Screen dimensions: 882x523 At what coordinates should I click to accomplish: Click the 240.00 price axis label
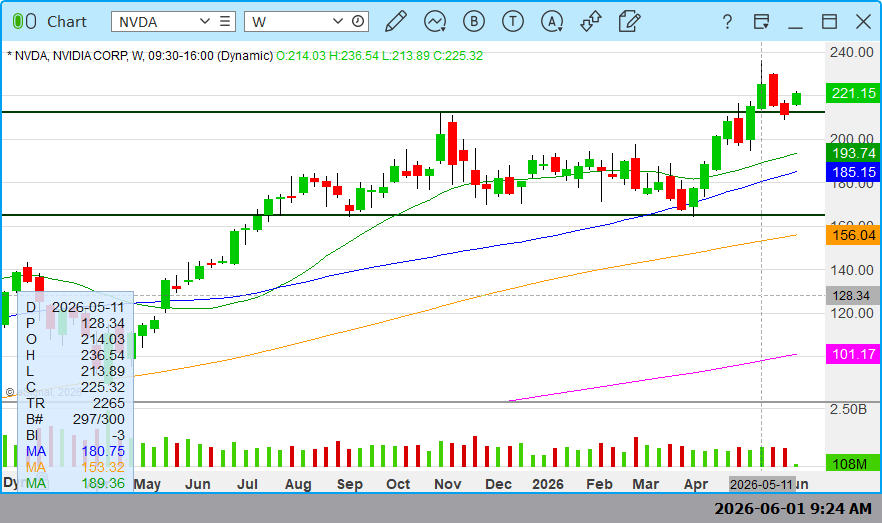click(x=852, y=52)
